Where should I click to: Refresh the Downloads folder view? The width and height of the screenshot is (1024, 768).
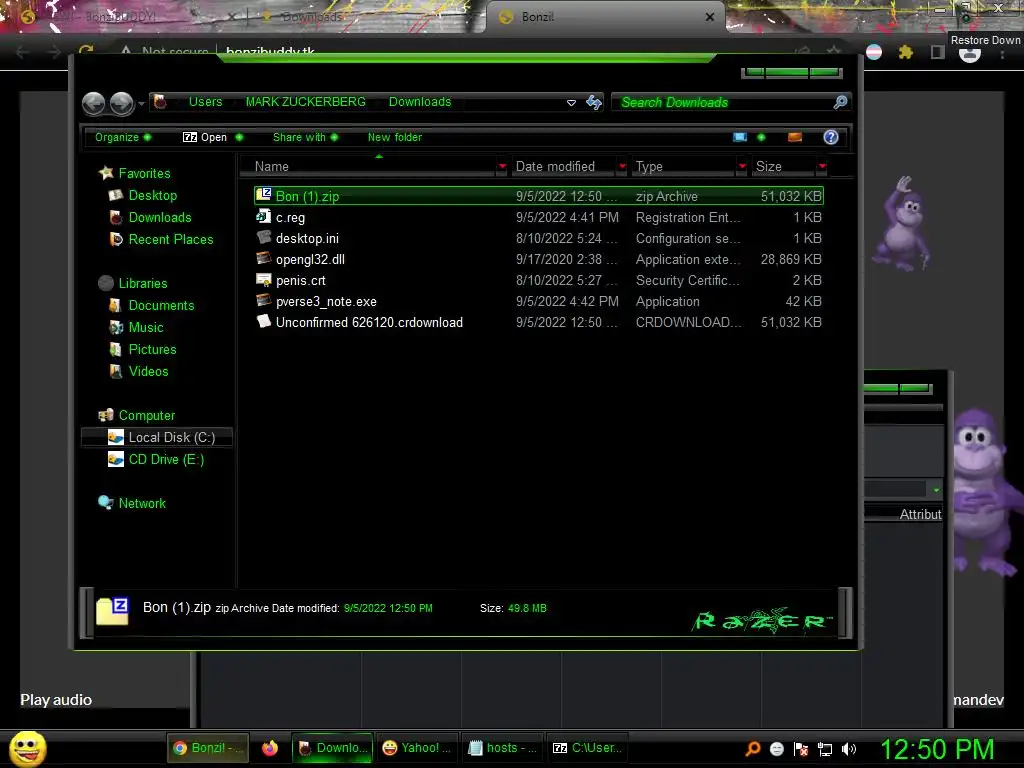594,102
